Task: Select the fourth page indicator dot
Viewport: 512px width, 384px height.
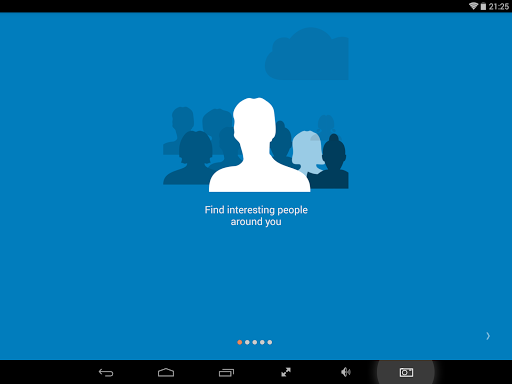Action: 262,342
